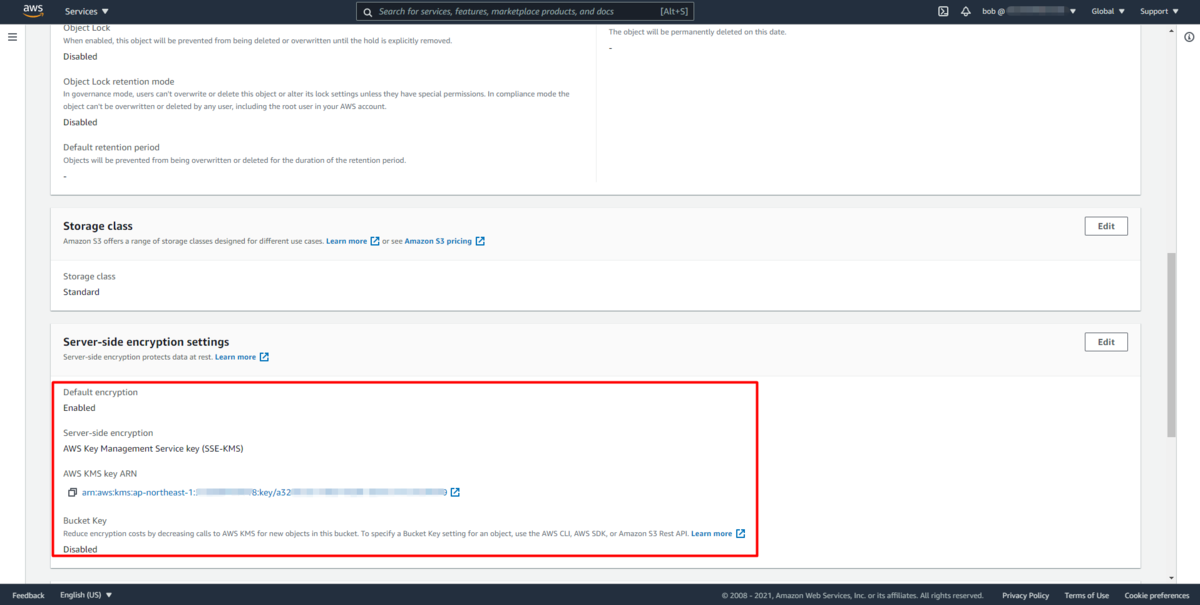This screenshot has height=605, width=1200.
Task: Open the KMS key ARN link
Action: 264,492
